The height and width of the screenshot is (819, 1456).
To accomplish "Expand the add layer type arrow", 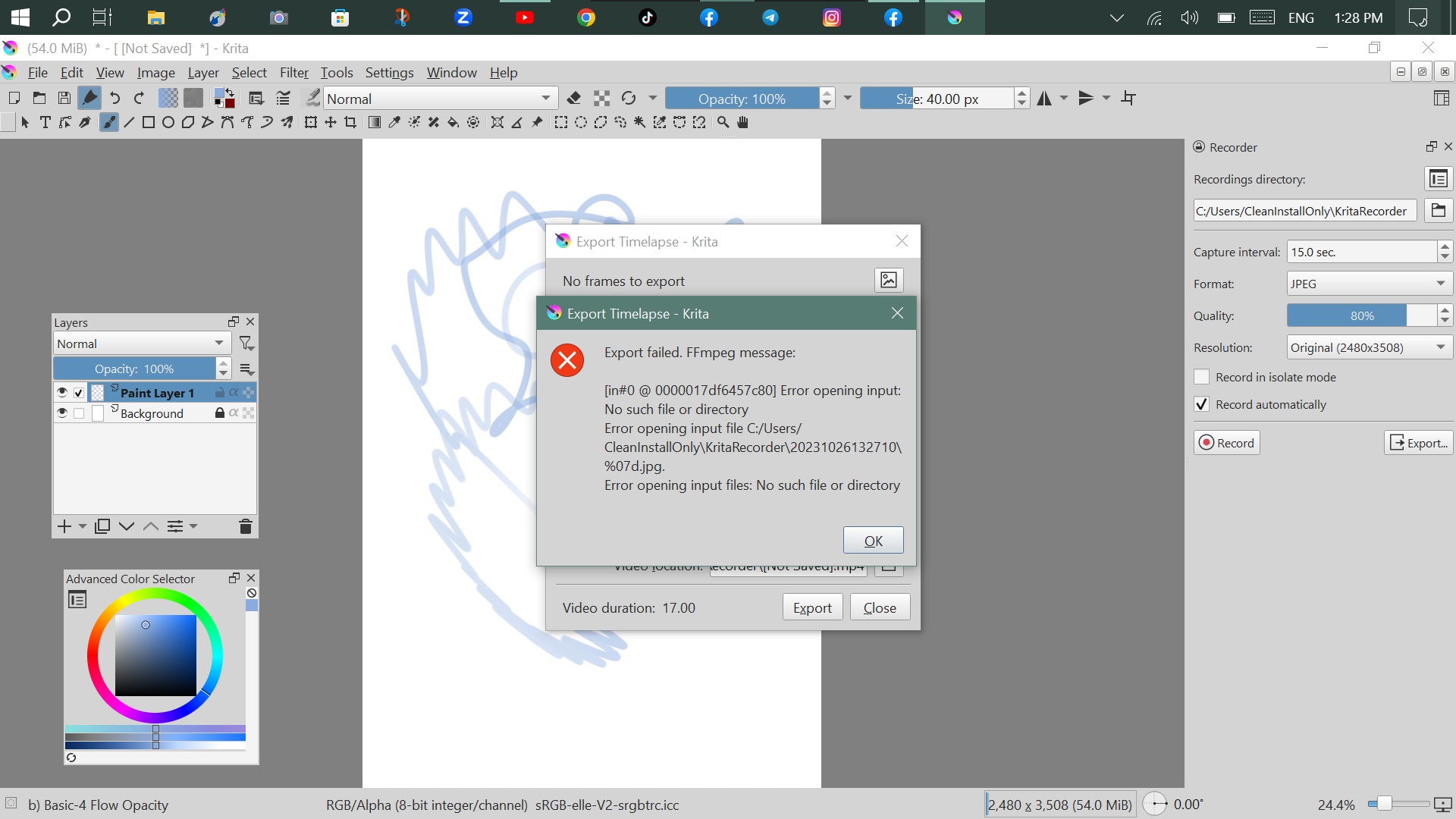I will [x=83, y=526].
